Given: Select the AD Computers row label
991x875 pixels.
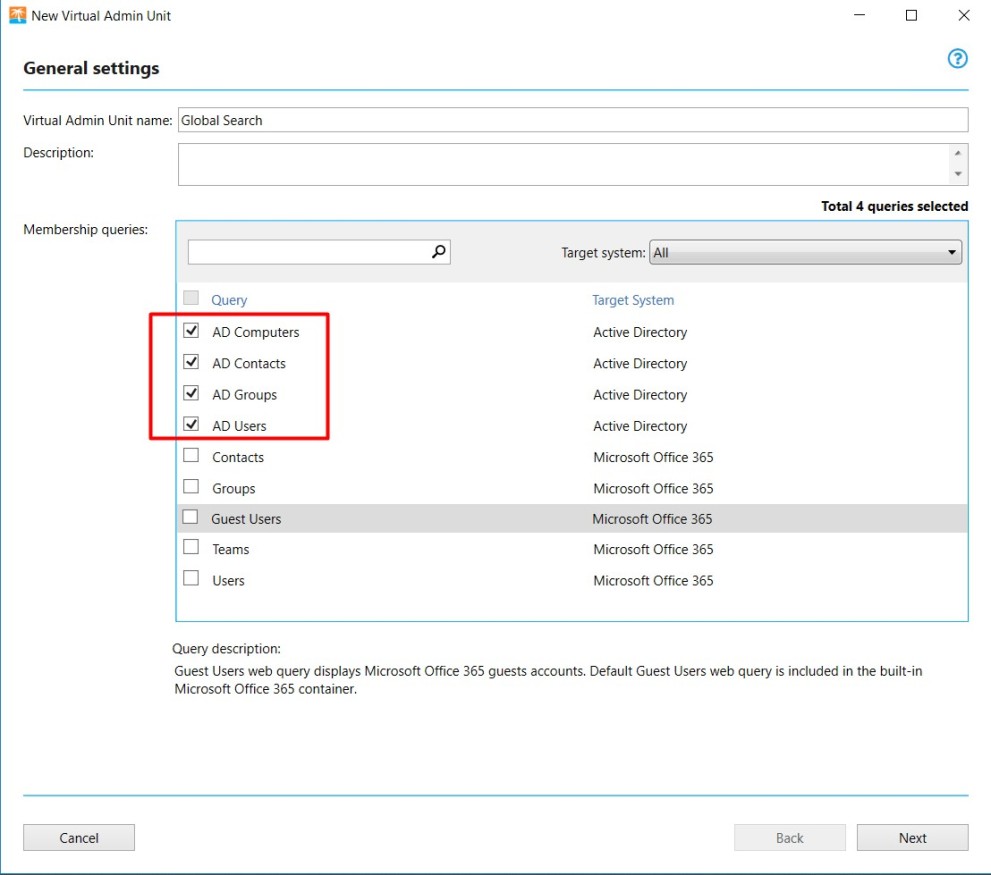Looking at the screenshot, I should click(x=255, y=333).
